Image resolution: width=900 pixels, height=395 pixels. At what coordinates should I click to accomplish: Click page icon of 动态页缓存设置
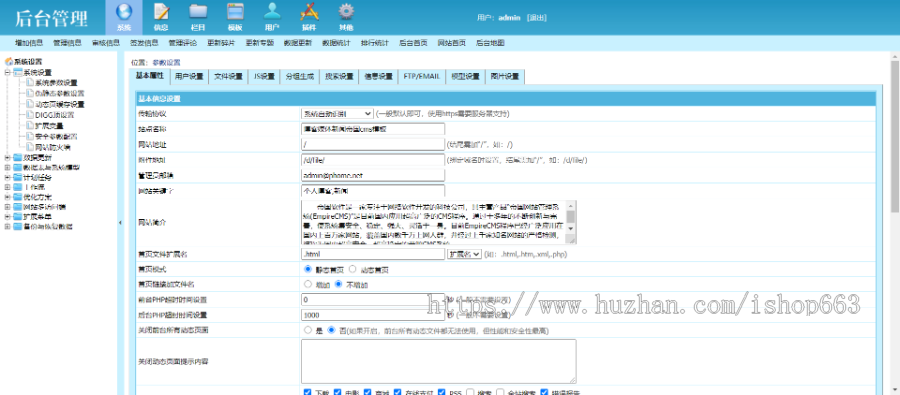(x=30, y=104)
